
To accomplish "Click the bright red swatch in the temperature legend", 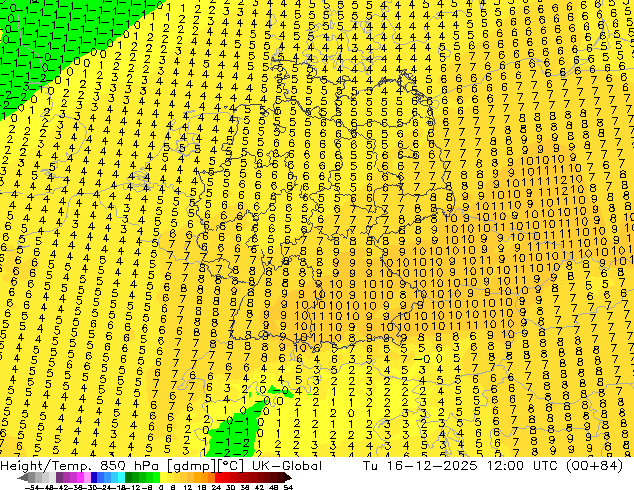I will 218,478.
